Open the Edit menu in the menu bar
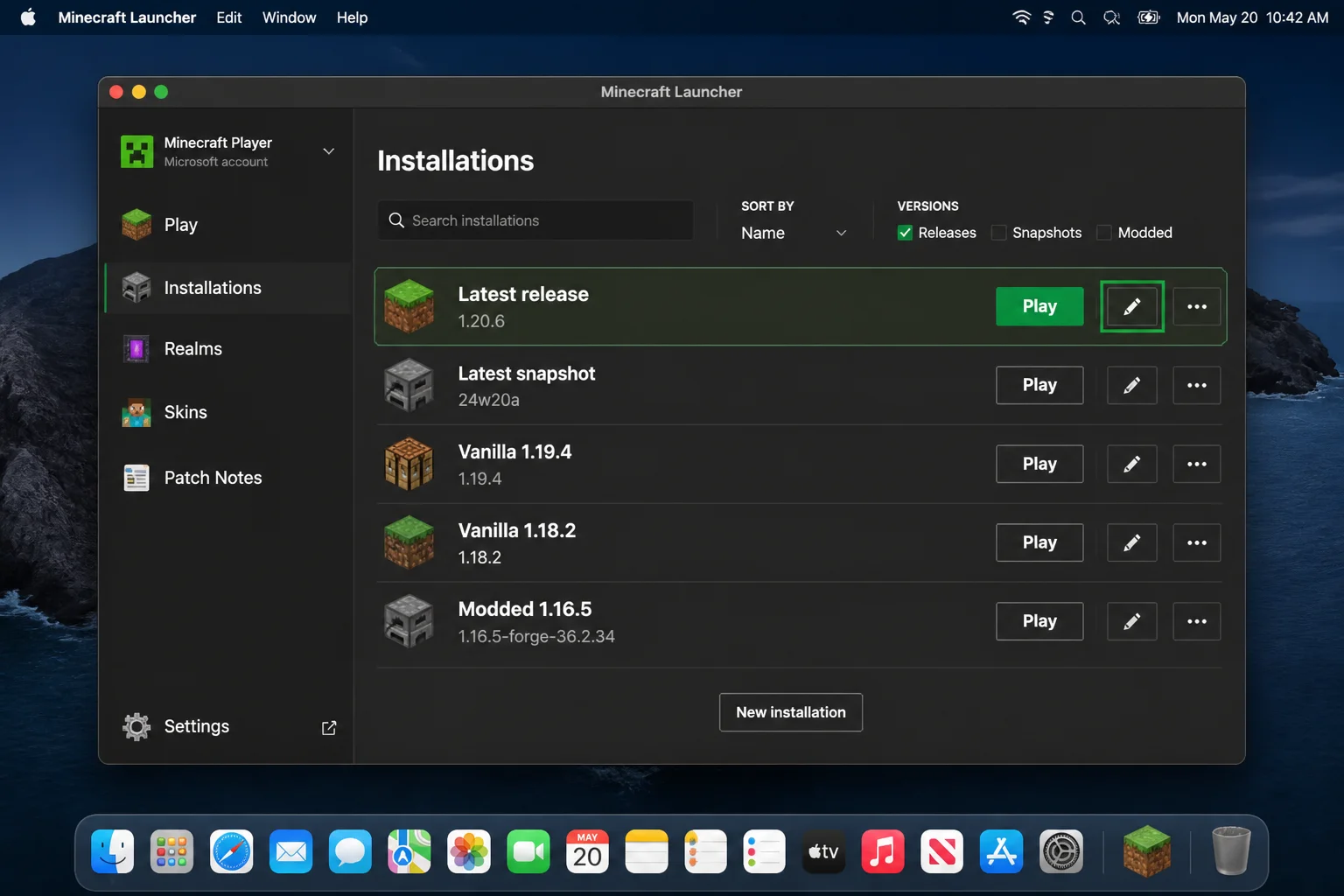This screenshot has width=1344, height=896. (229, 17)
